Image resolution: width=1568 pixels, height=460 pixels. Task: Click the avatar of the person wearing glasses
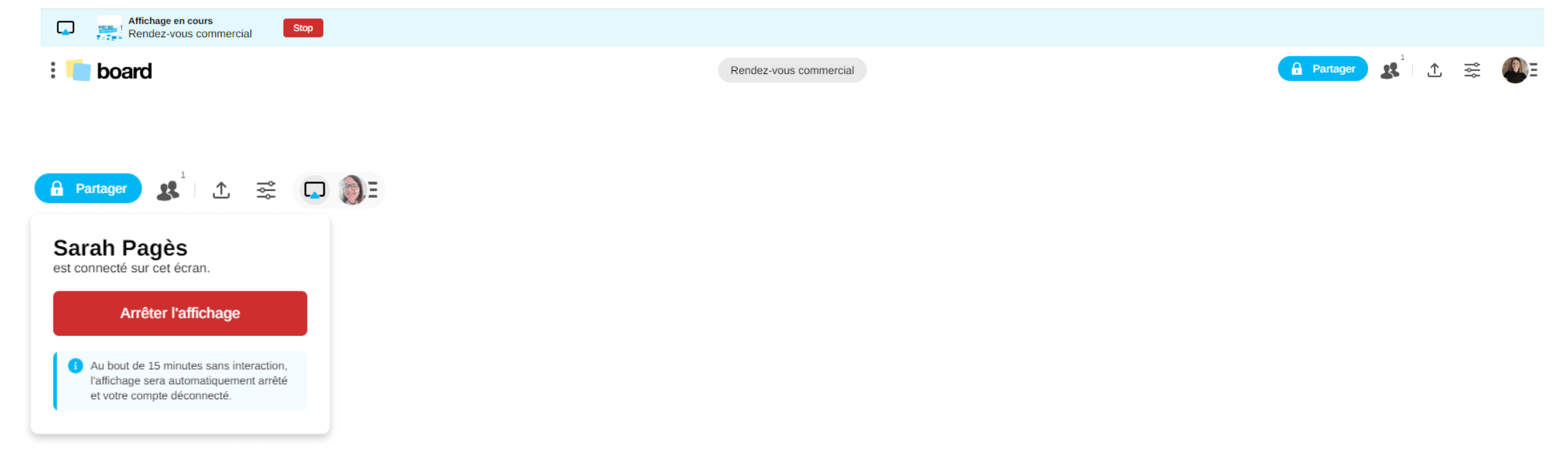pyautogui.click(x=352, y=191)
